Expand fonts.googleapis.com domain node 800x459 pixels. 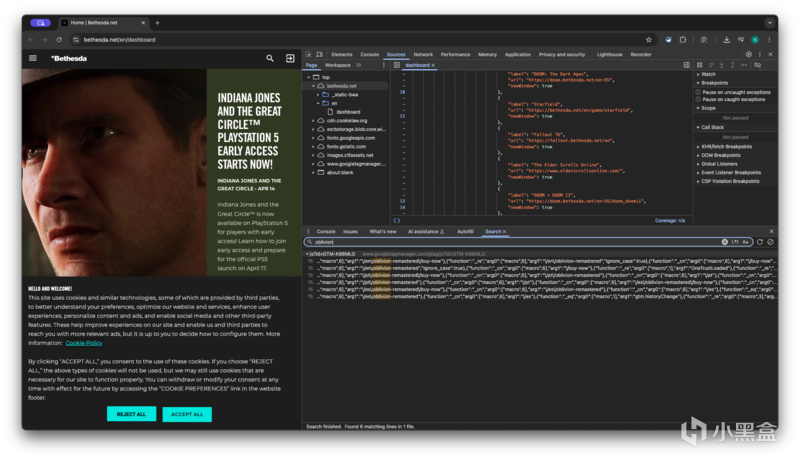313,138
